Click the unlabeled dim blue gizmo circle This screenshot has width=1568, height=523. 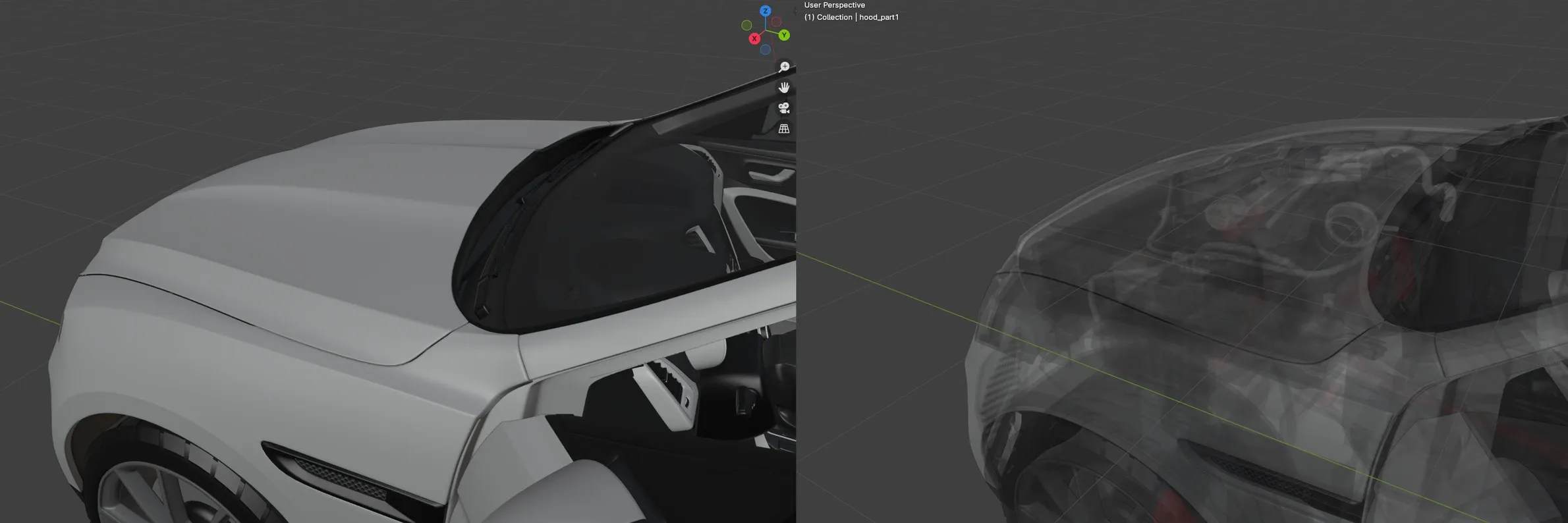pos(766,49)
